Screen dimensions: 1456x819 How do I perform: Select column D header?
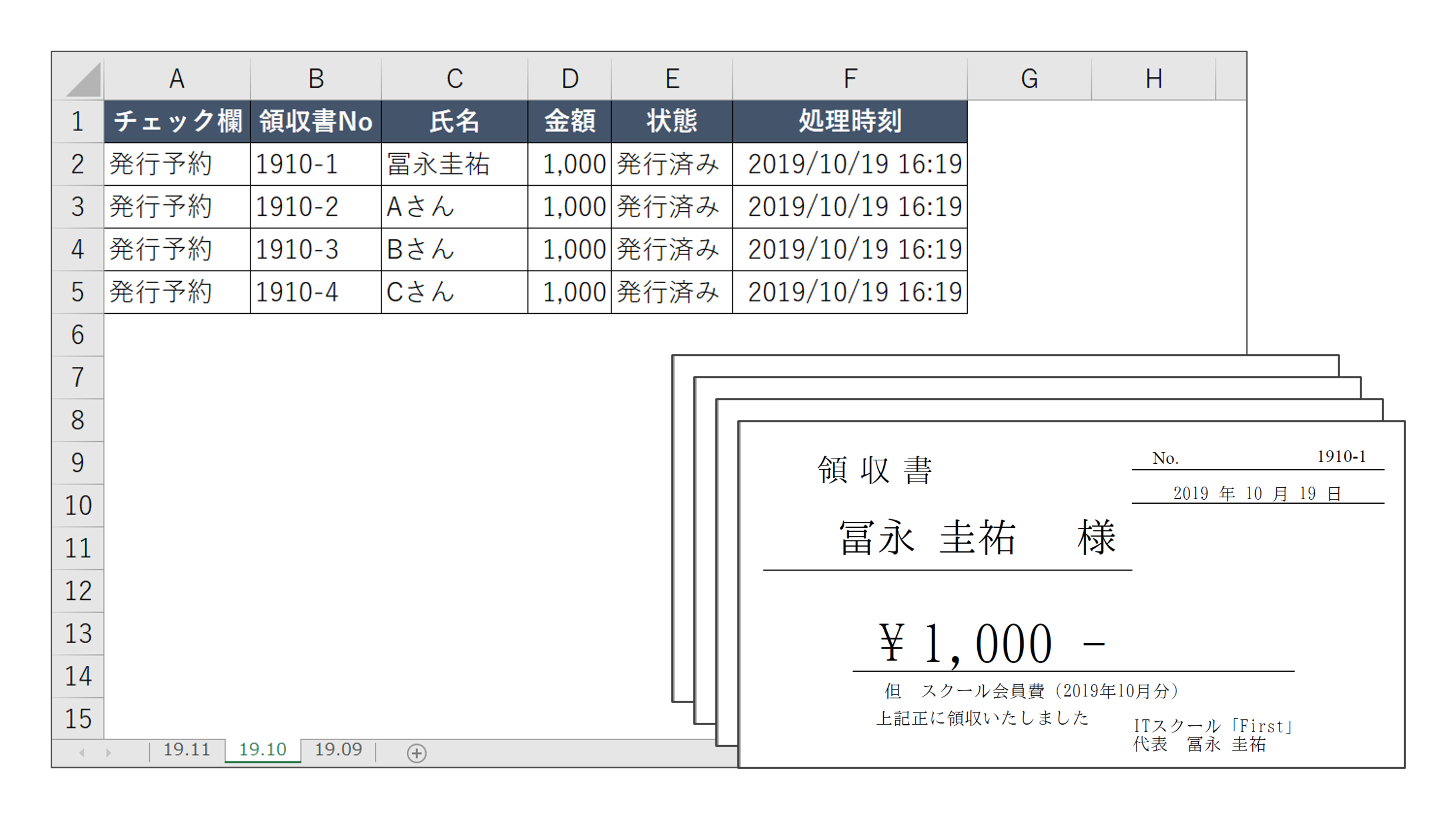click(570, 78)
